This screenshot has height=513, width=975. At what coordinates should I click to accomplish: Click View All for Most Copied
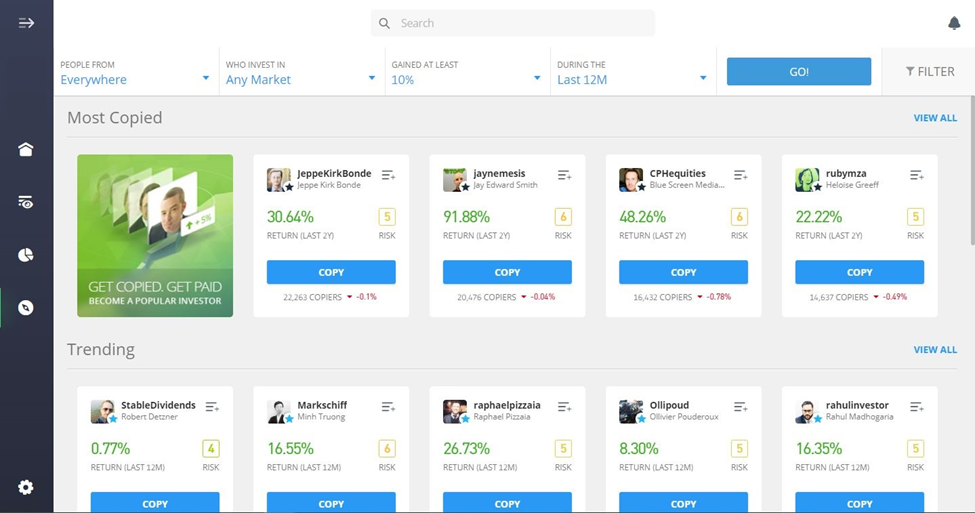point(935,118)
